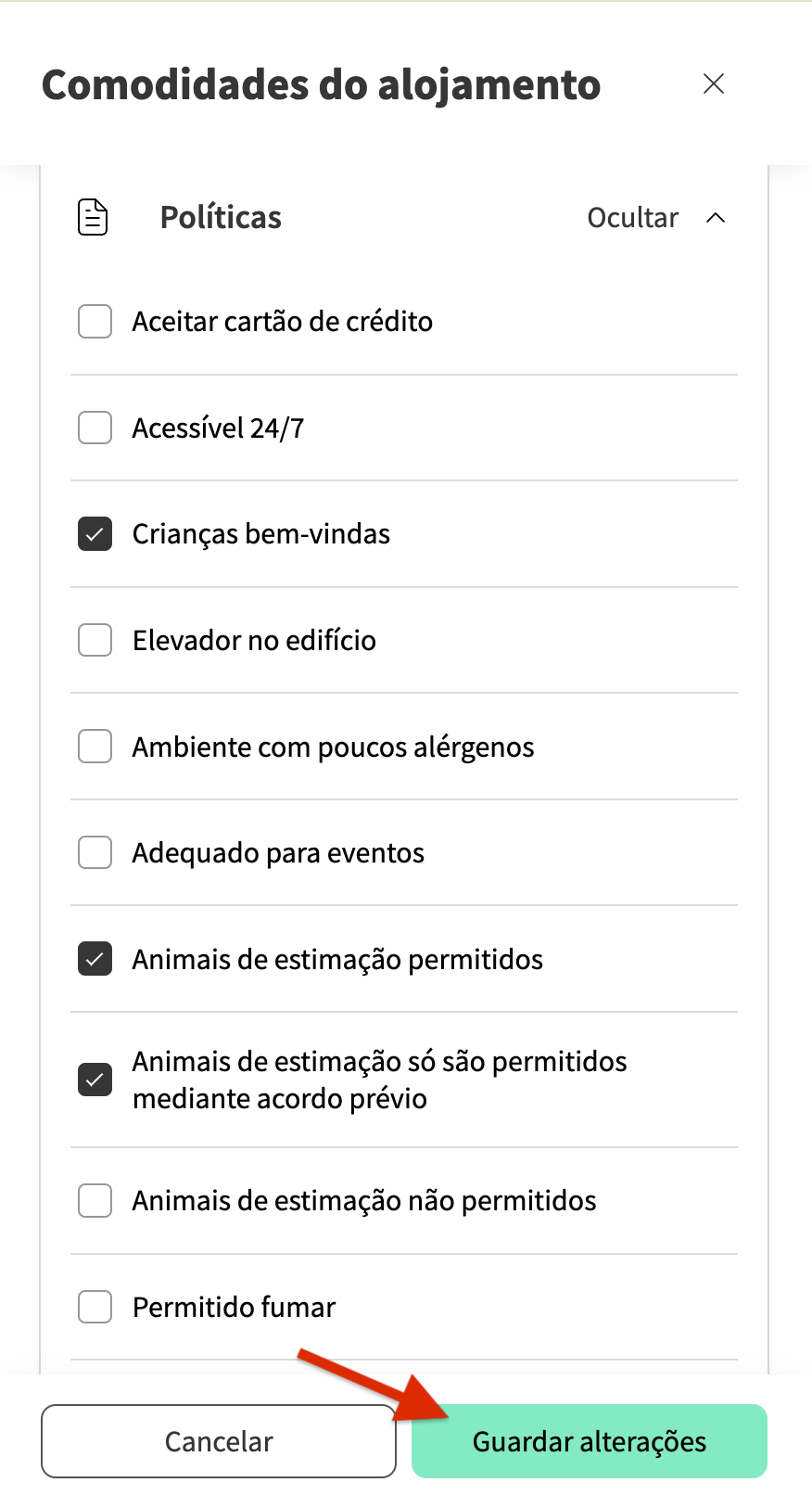
Task: Toggle the Permitido fumar checkbox
Action: pyautogui.click(x=95, y=1307)
